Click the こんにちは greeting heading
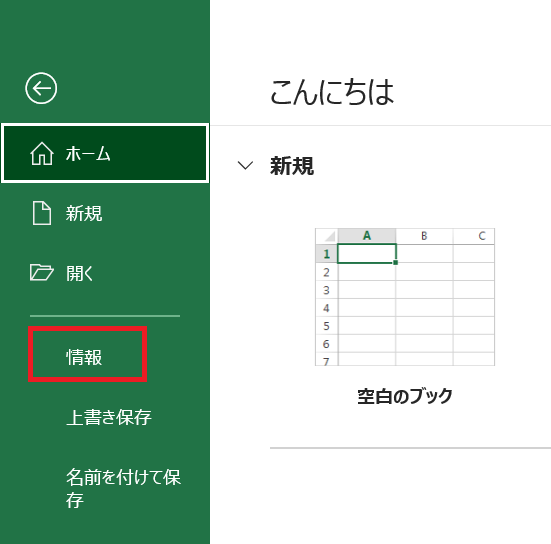Viewport: 551px width, 544px height. [332, 92]
